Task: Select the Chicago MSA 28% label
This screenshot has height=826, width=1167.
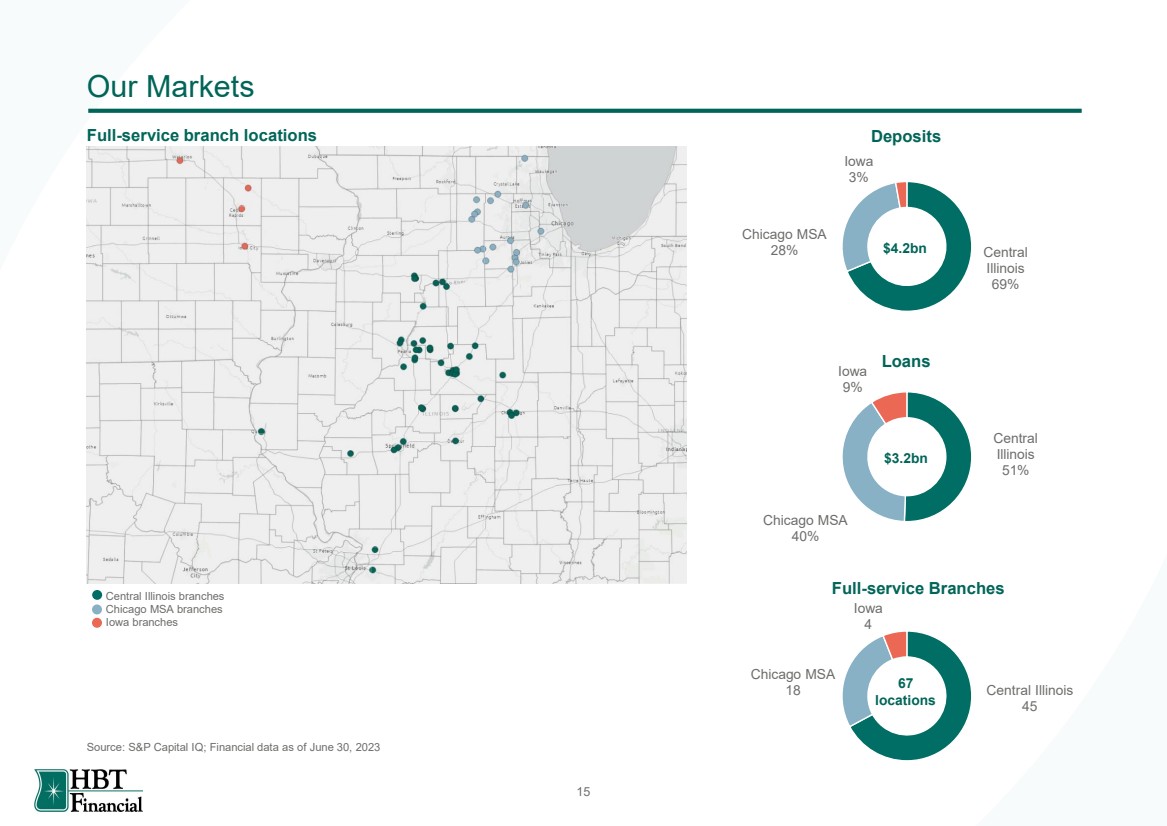Action: [784, 242]
